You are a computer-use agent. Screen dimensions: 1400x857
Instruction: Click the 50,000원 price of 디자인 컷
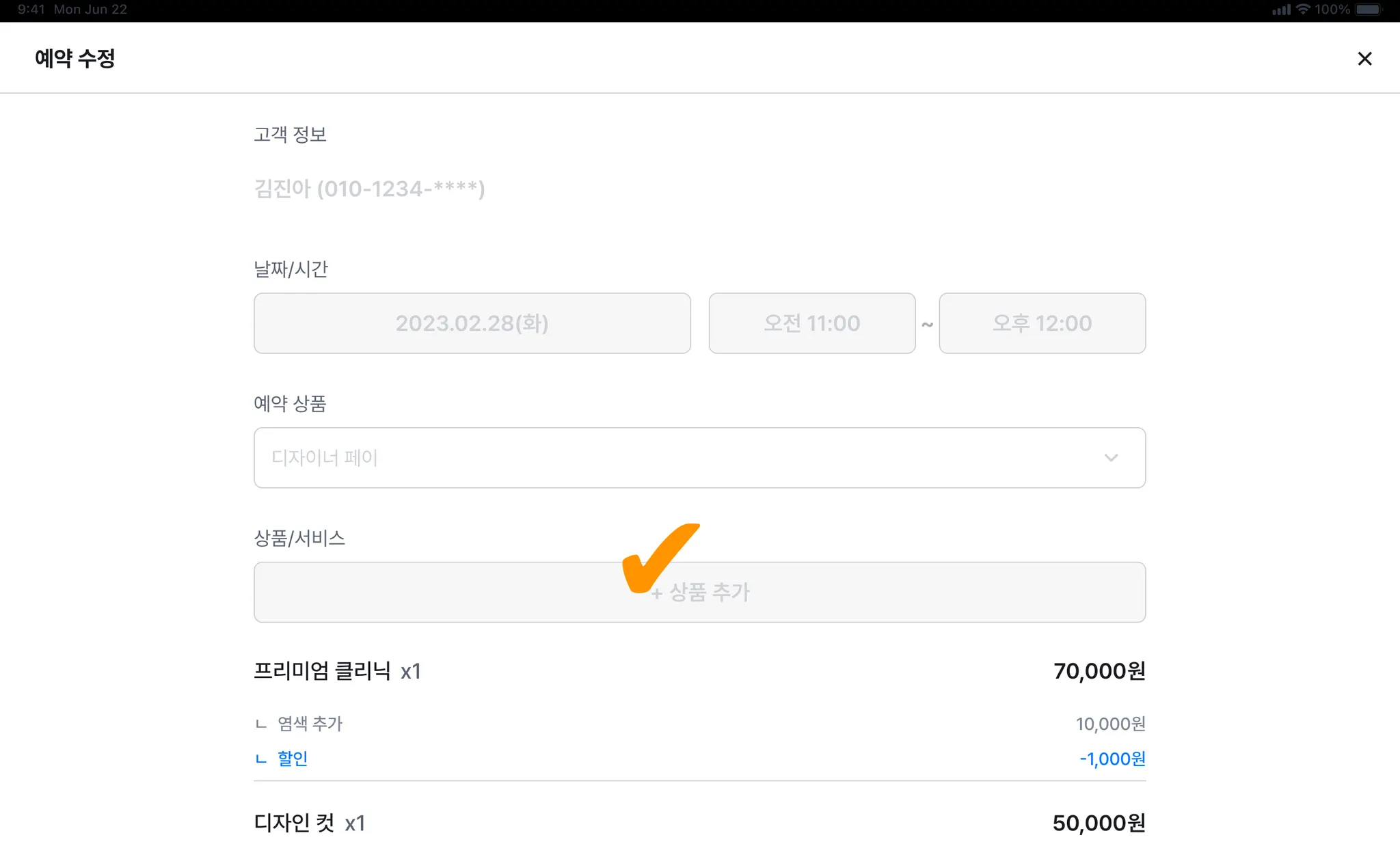click(x=1099, y=823)
